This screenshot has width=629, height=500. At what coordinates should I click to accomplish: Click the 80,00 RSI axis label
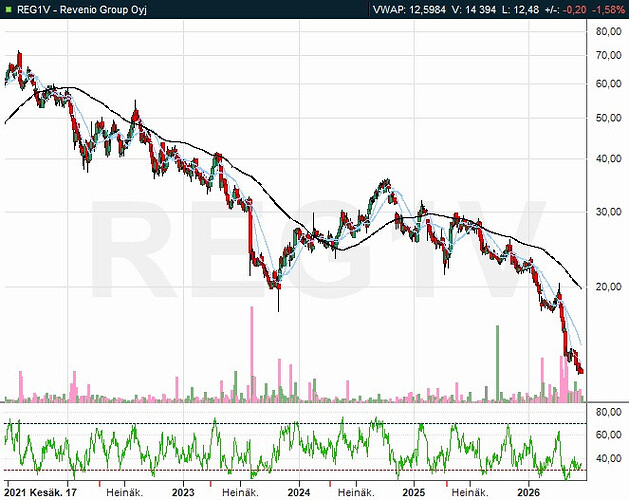pyautogui.click(x=609, y=412)
